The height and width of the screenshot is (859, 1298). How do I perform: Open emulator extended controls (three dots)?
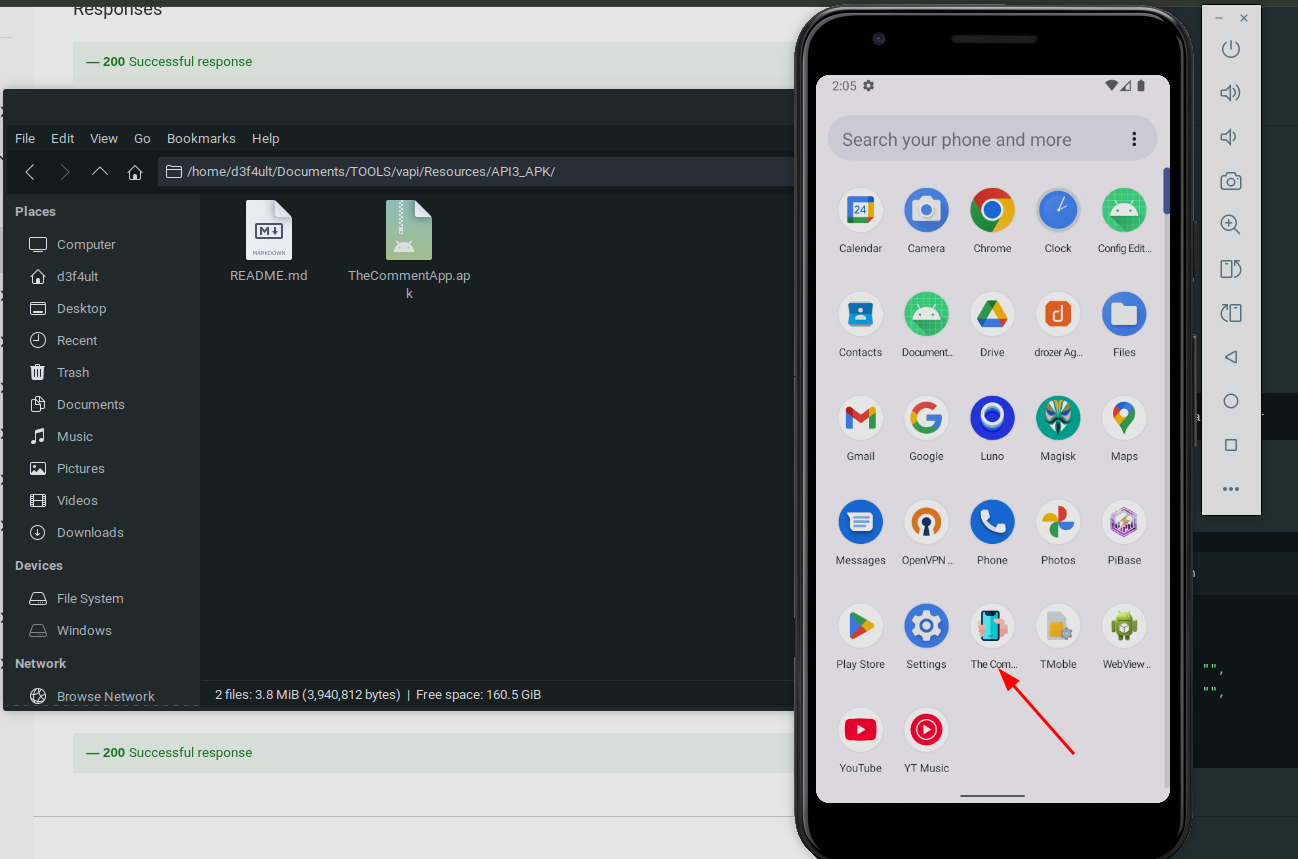tap(1231, 489)
